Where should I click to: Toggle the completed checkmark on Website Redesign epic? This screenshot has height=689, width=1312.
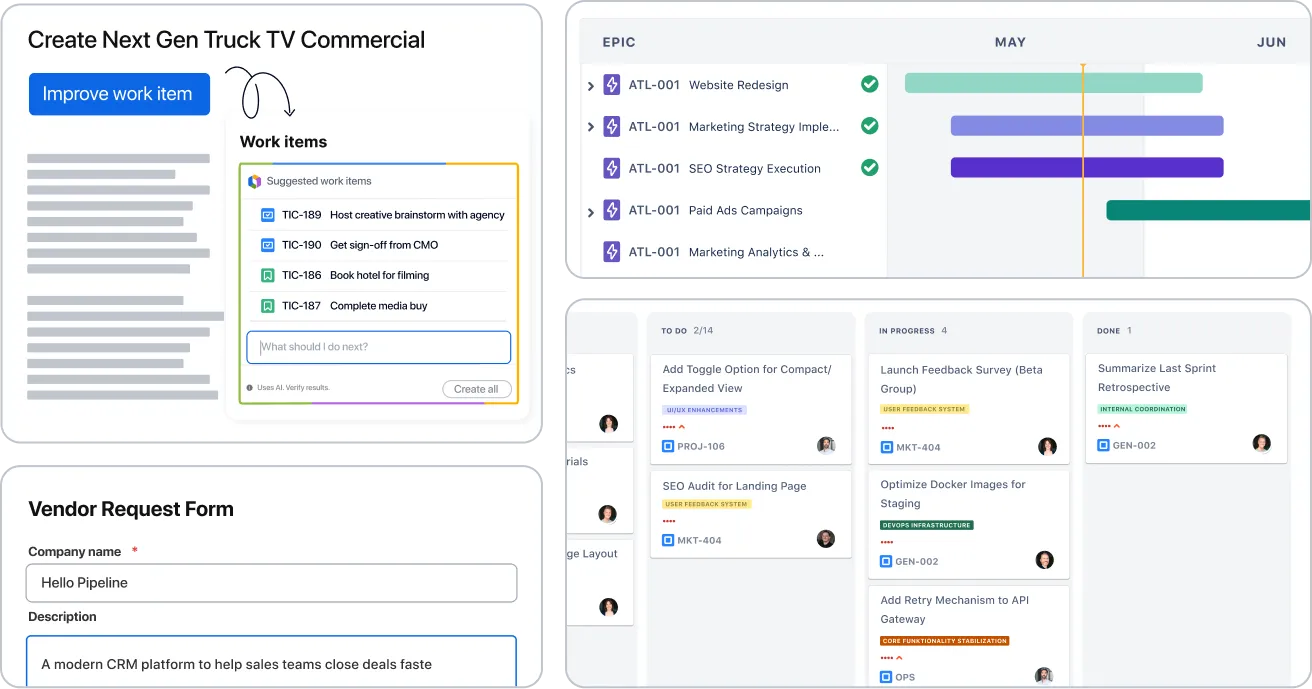(x=869, y=84)
